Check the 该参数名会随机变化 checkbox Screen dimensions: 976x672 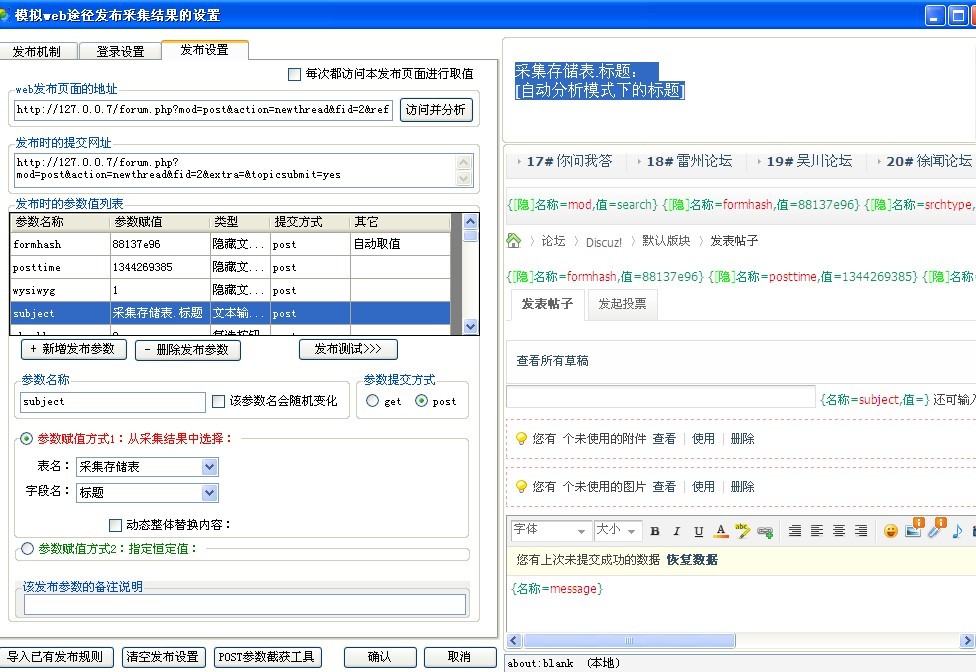click(219, 401)
